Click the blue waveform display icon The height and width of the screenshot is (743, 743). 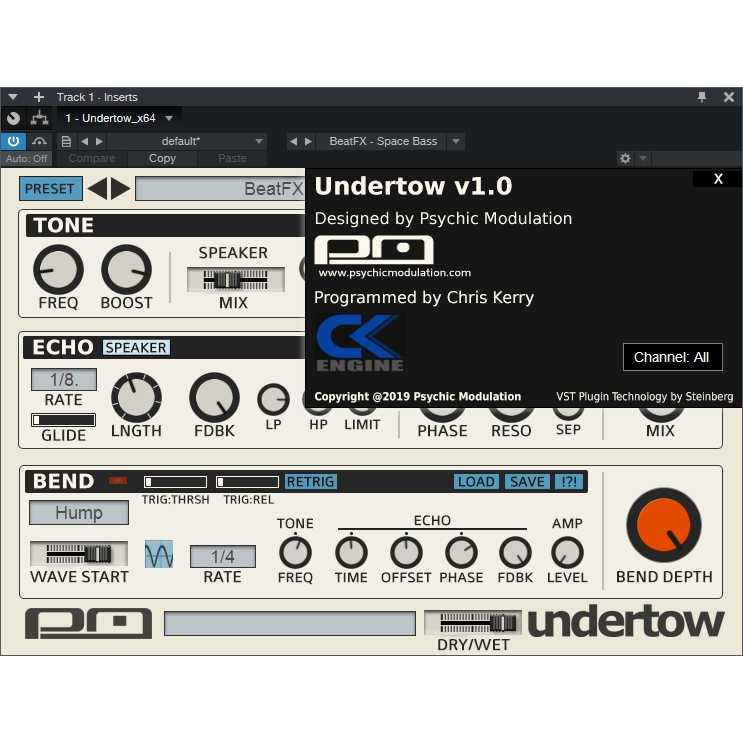click(x=159, y=554)
